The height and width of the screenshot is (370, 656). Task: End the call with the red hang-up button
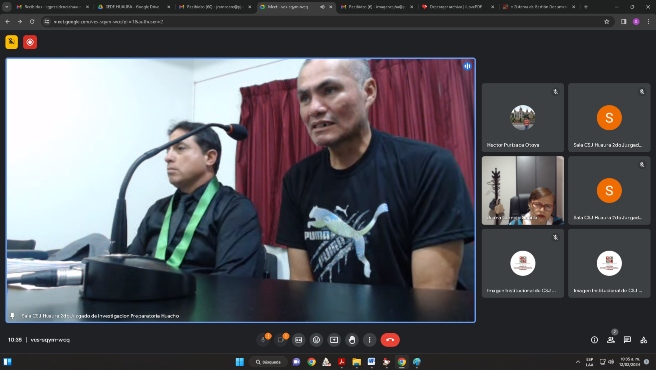click(390, 340)
